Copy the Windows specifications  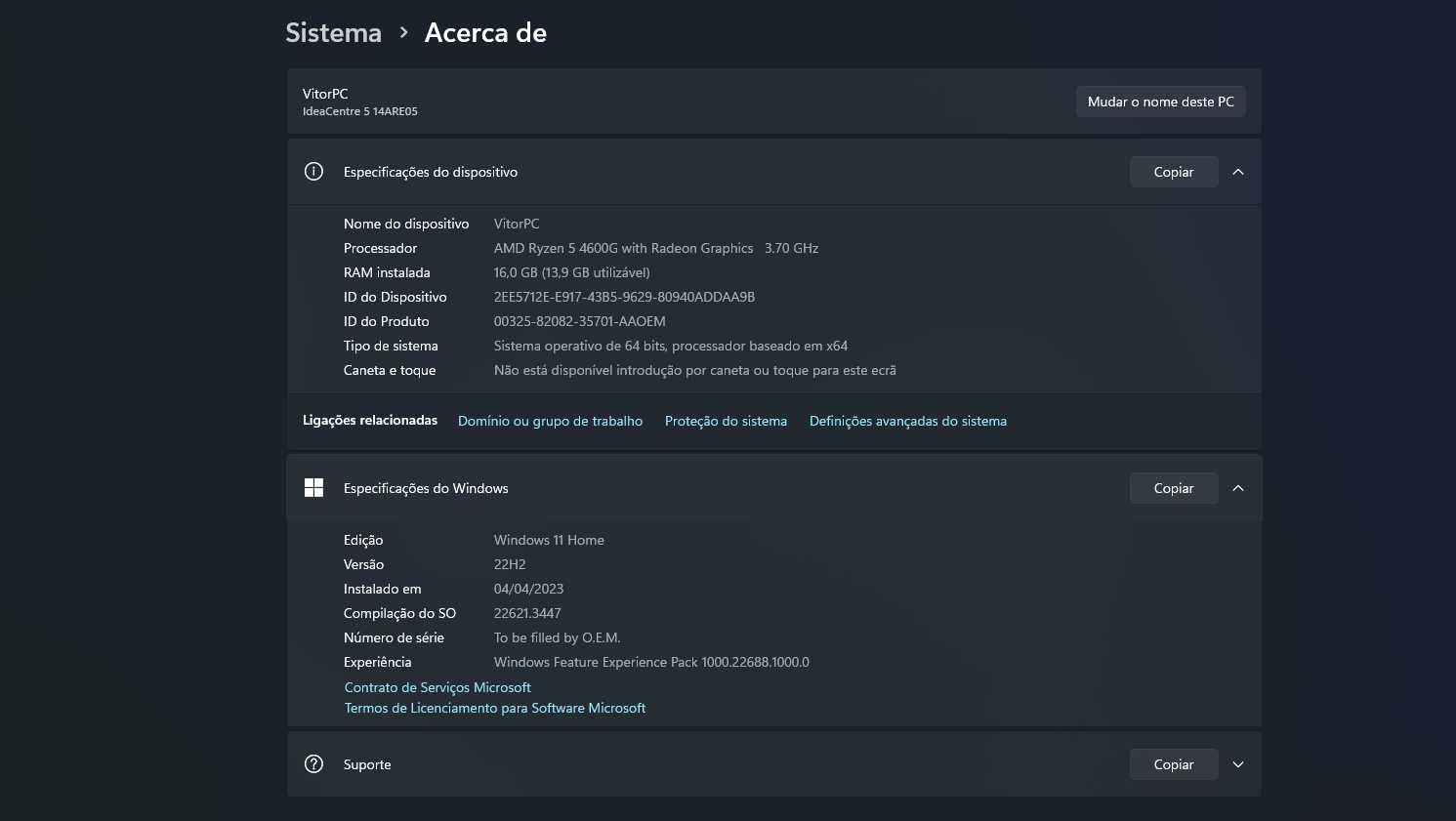click(1174, 488)
